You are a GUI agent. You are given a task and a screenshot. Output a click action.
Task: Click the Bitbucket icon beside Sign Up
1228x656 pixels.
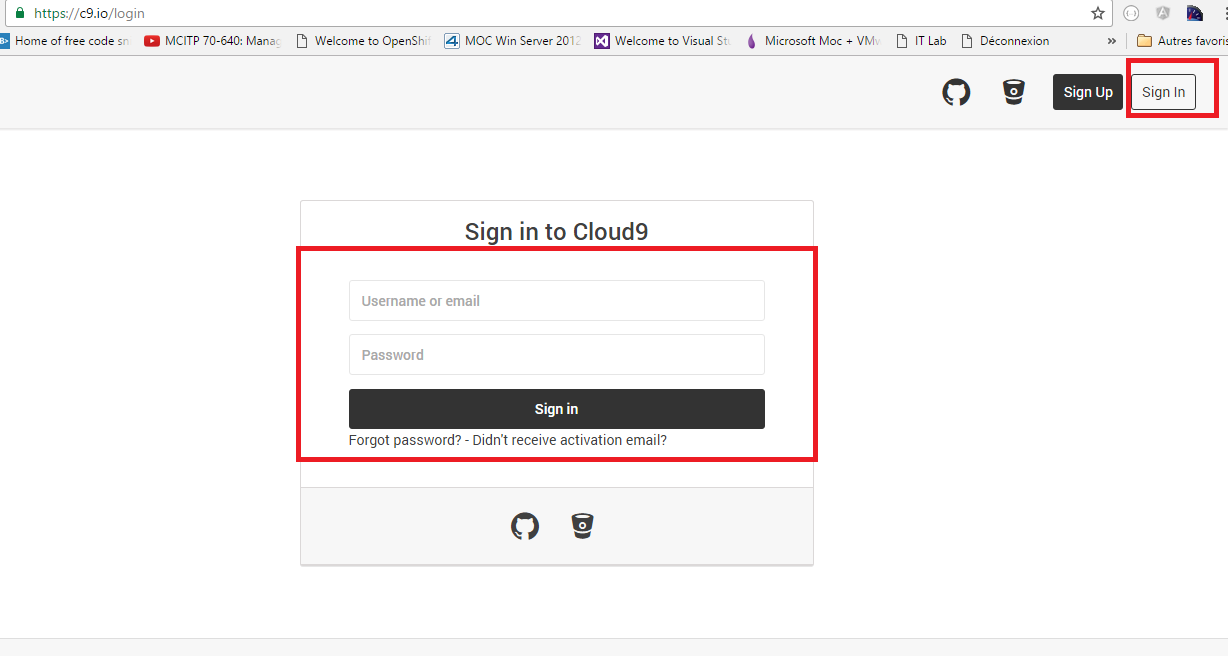pyautogui.click(x=1014, y=92)
